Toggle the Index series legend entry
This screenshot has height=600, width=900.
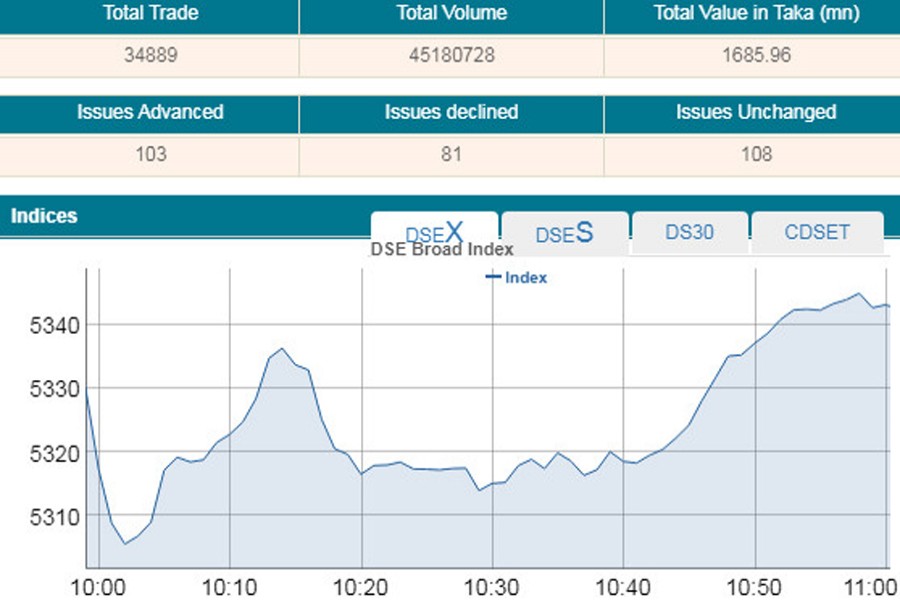pyautogui.click(x=517, y=278)
